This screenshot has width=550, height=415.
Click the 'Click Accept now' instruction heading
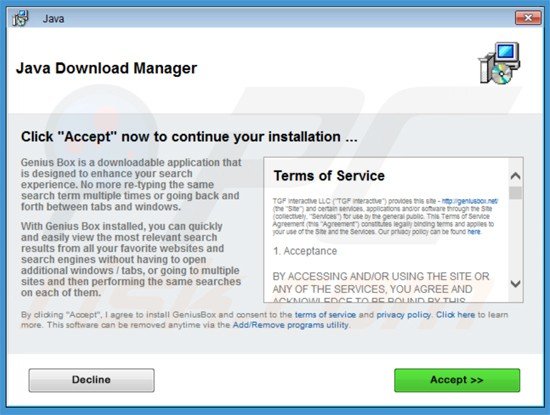click(189, 137)
